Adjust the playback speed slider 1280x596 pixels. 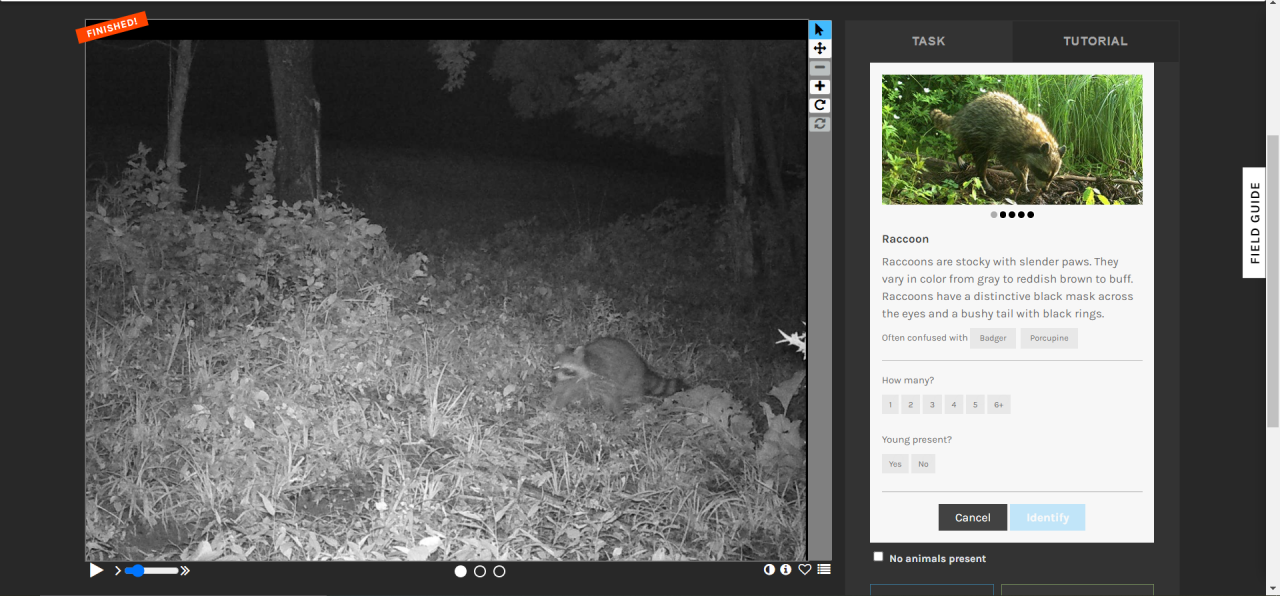click(151, 571)
